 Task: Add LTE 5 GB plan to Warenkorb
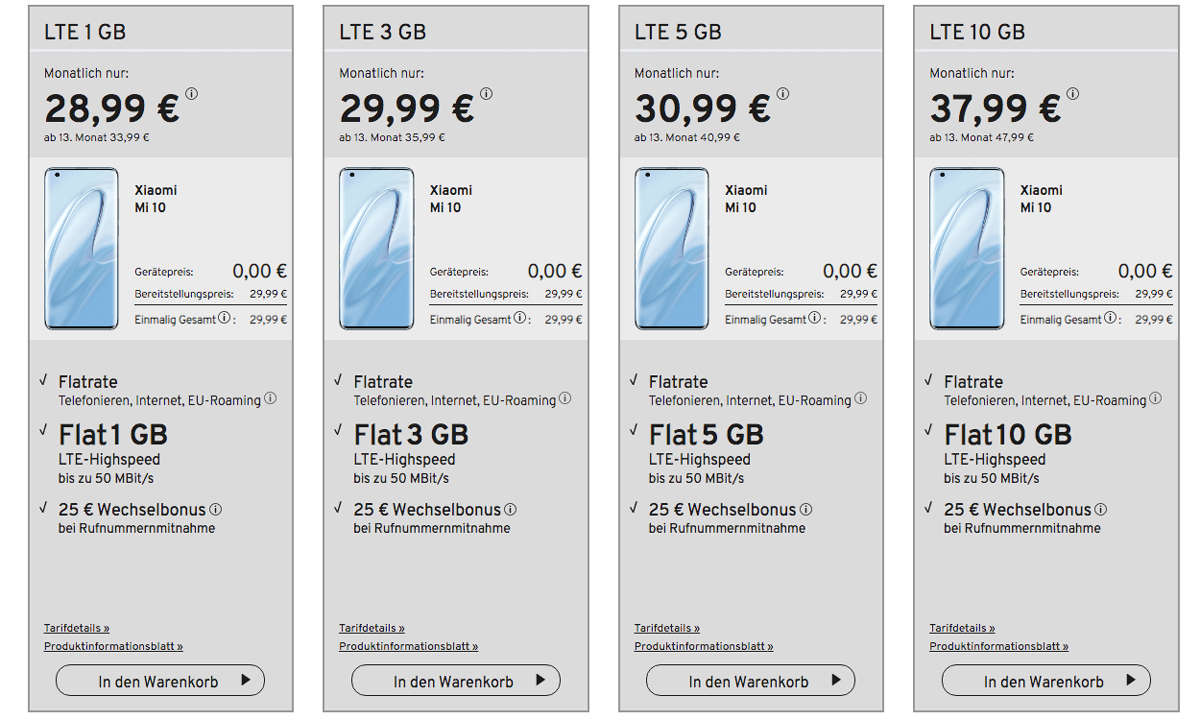(750, 681)
